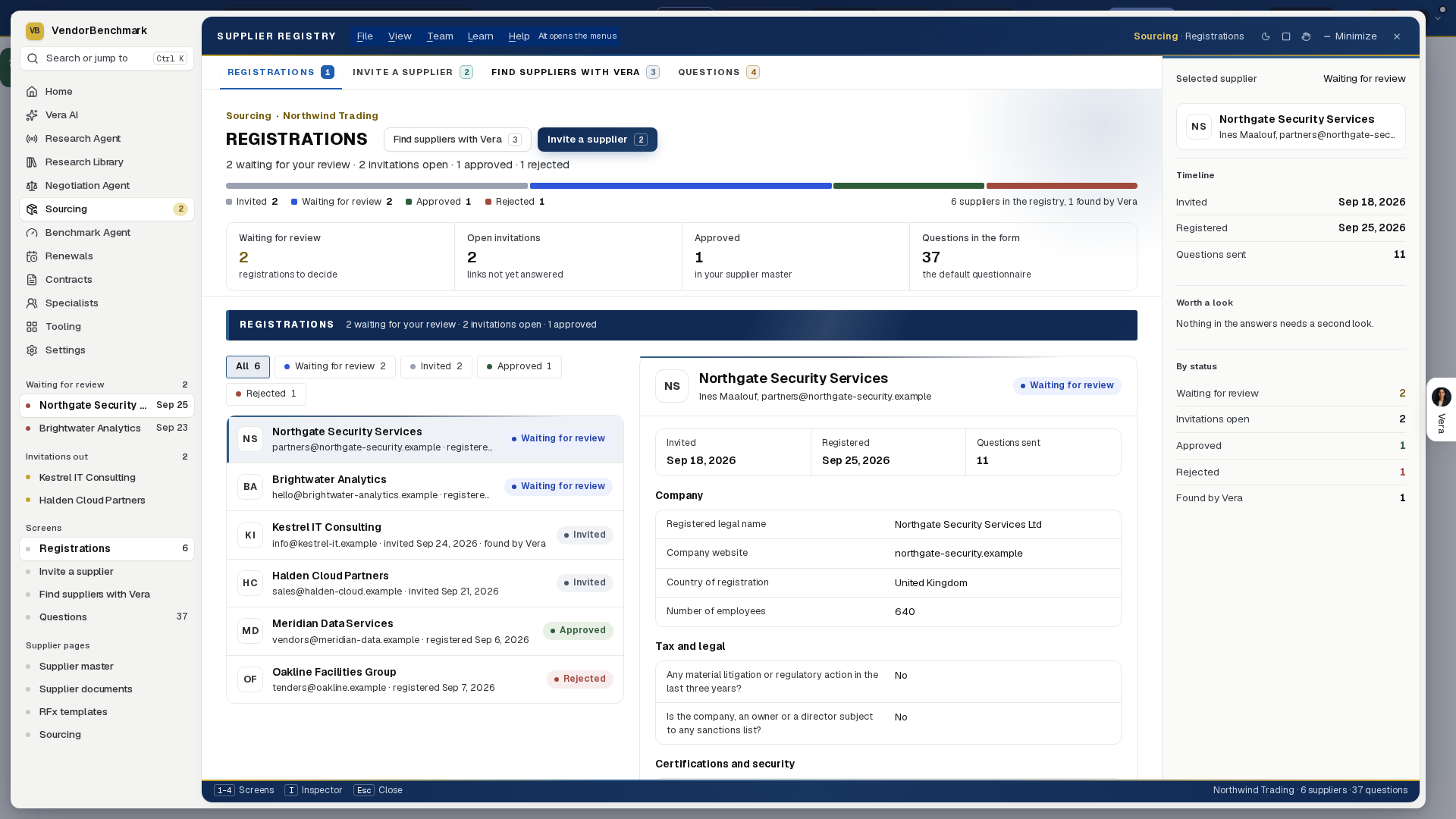Image resolution: width=1456 pixels, height=819 pixels.
Task: Click Benchmark Agent gauge icon
Action: click(32, 233)
